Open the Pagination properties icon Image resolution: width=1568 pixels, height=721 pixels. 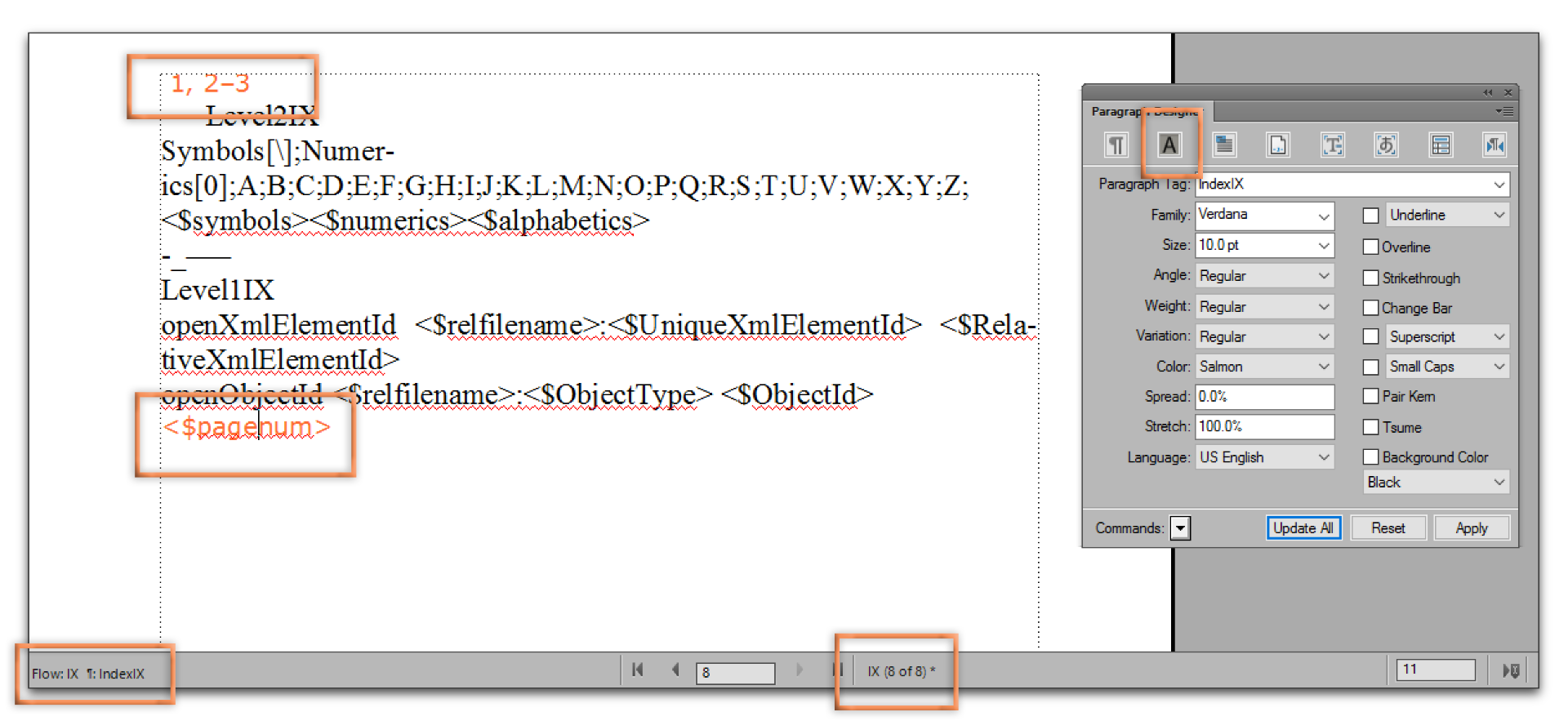click(x=1223, y=145)
